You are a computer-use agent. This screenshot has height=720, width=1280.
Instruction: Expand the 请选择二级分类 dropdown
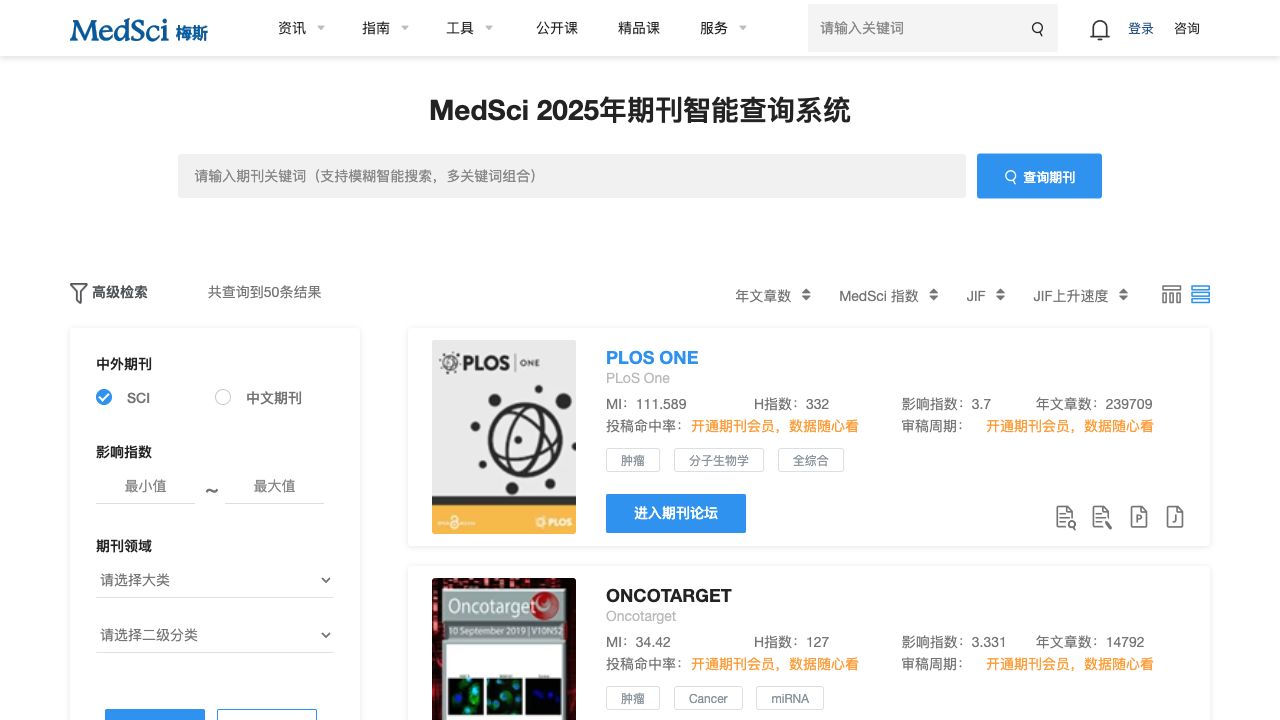215,635
